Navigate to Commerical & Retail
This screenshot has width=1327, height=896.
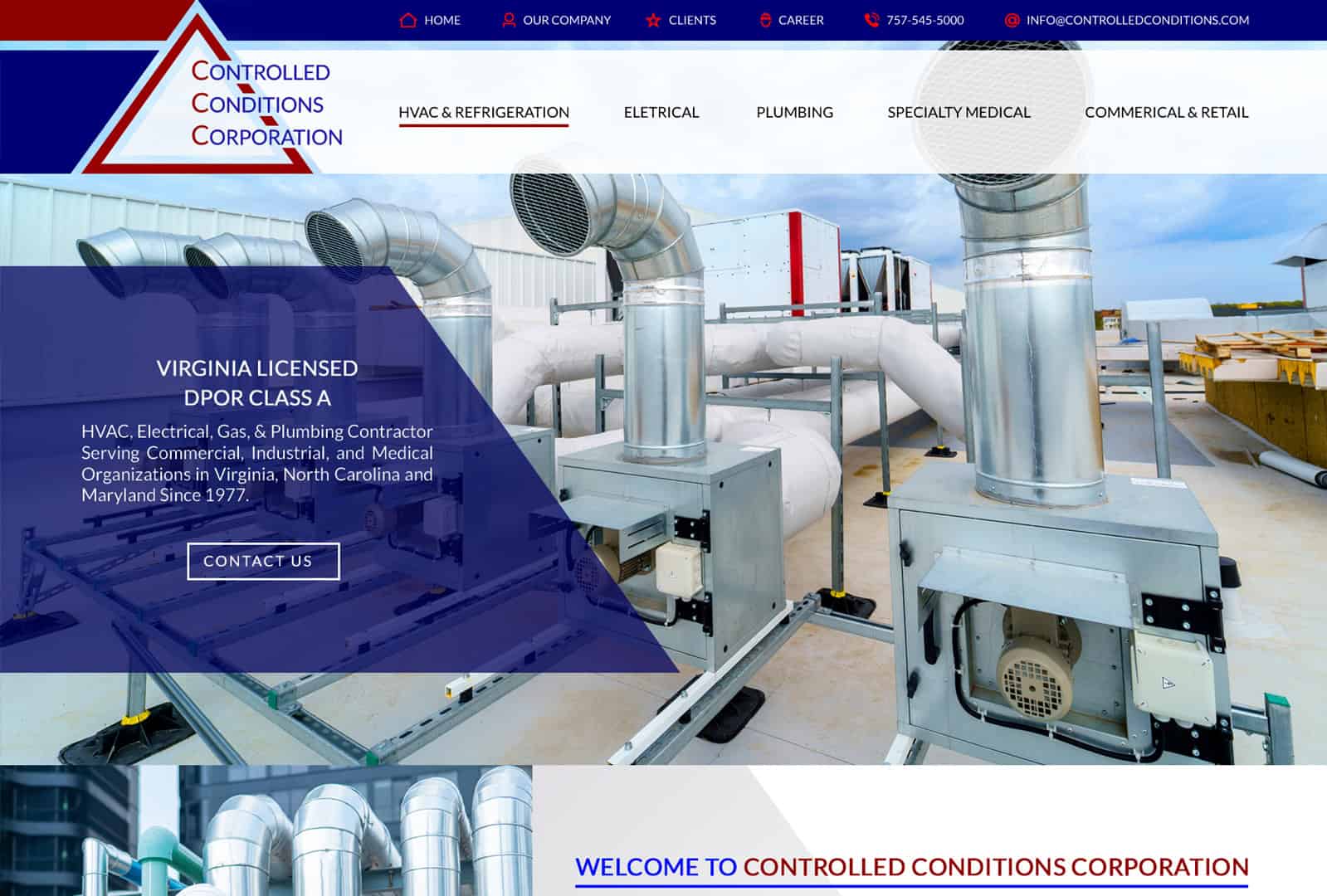click(x=1166, y=112)
